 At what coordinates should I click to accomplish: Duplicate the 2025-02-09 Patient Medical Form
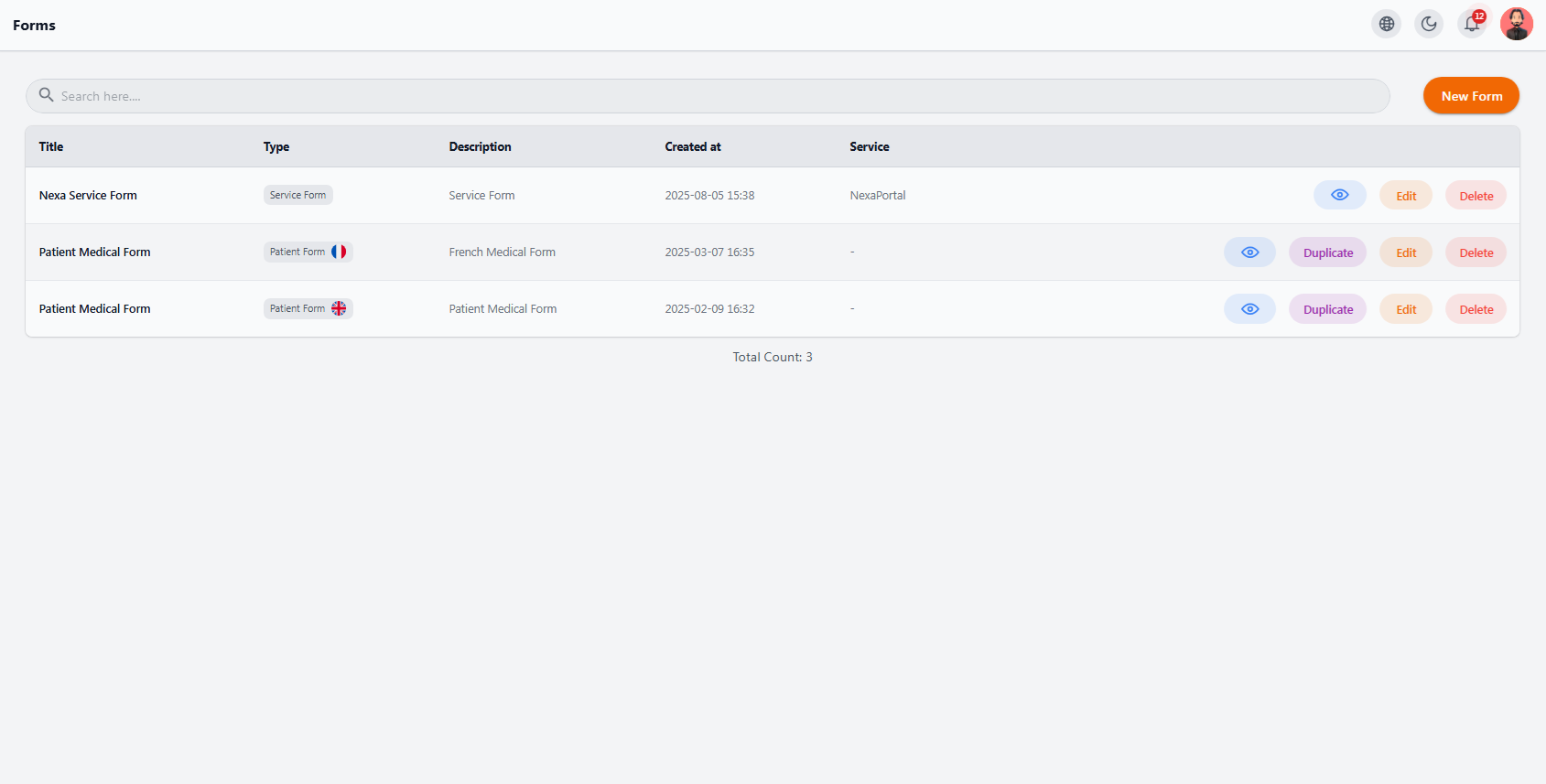(x=1328, y=309)
